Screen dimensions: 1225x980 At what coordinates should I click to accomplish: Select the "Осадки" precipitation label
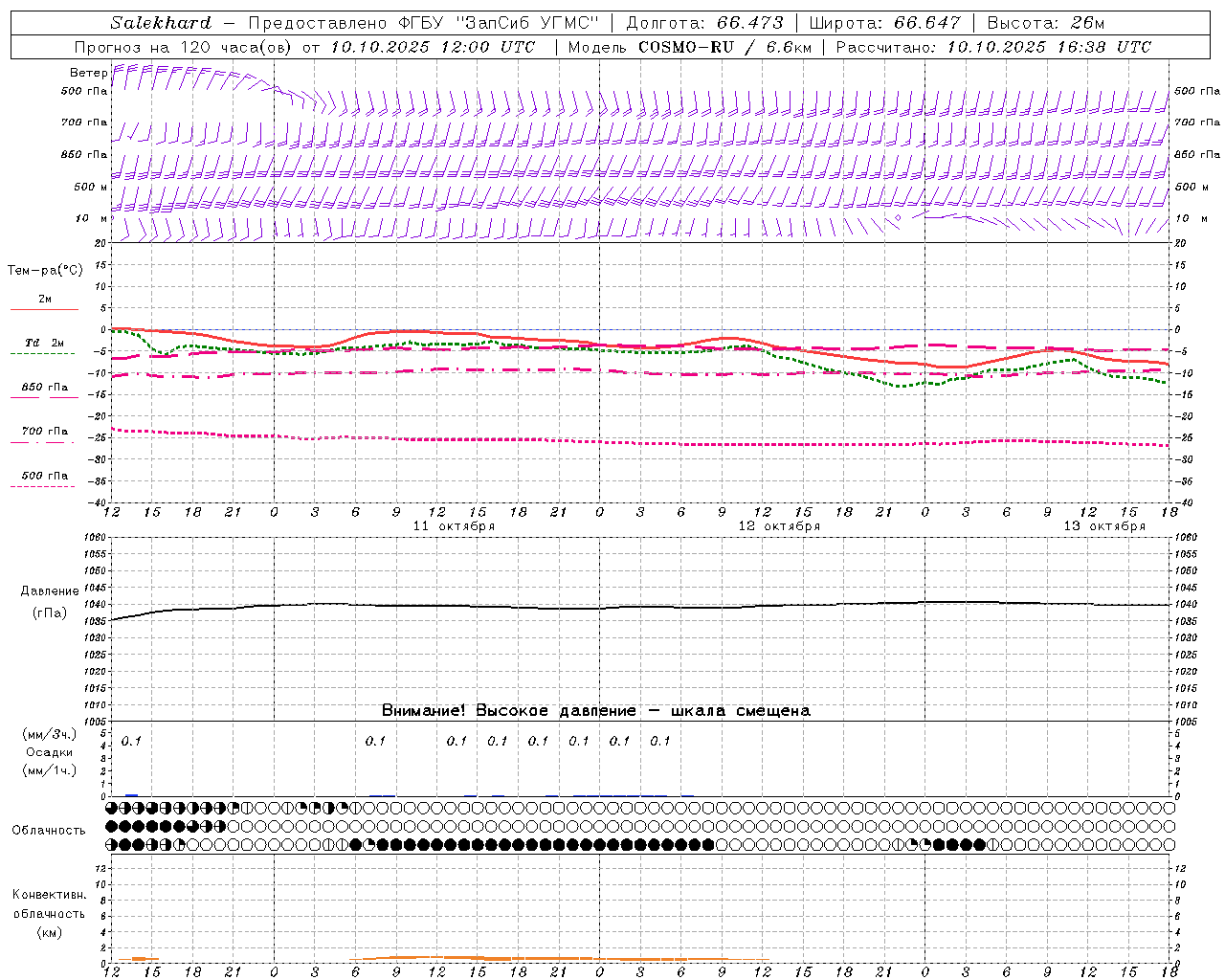click(50, 752)
